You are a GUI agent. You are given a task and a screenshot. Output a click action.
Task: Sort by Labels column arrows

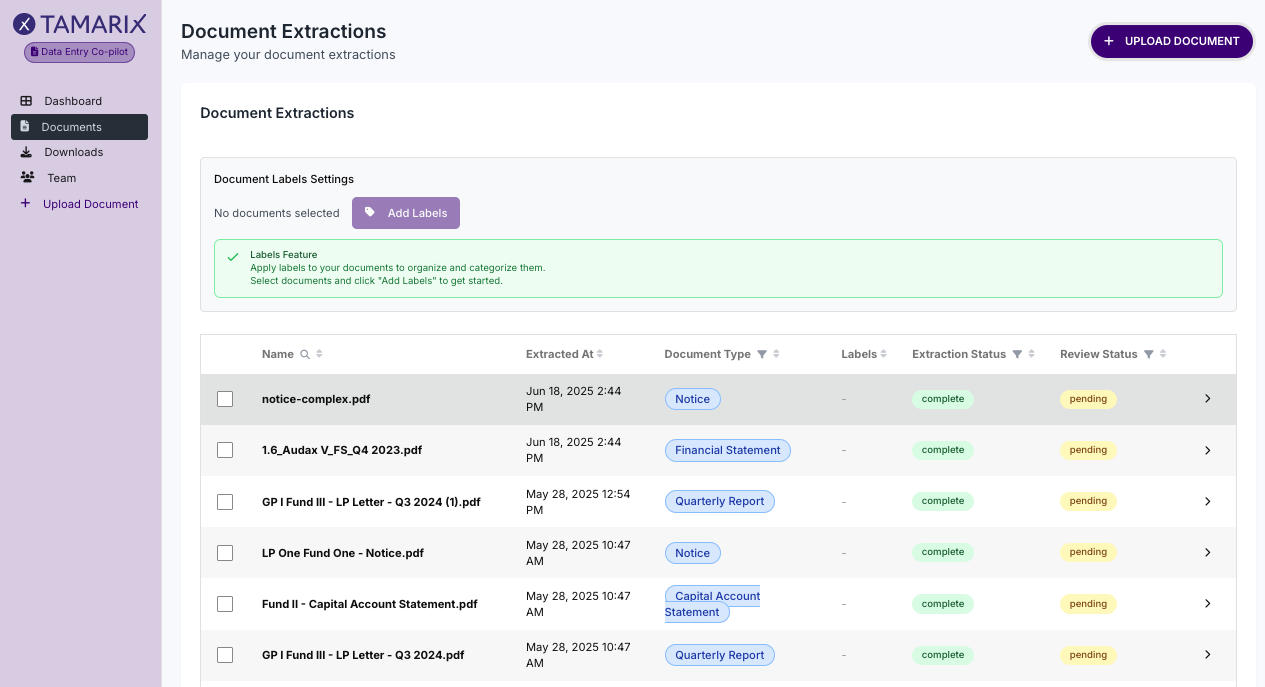click(884, 354)
